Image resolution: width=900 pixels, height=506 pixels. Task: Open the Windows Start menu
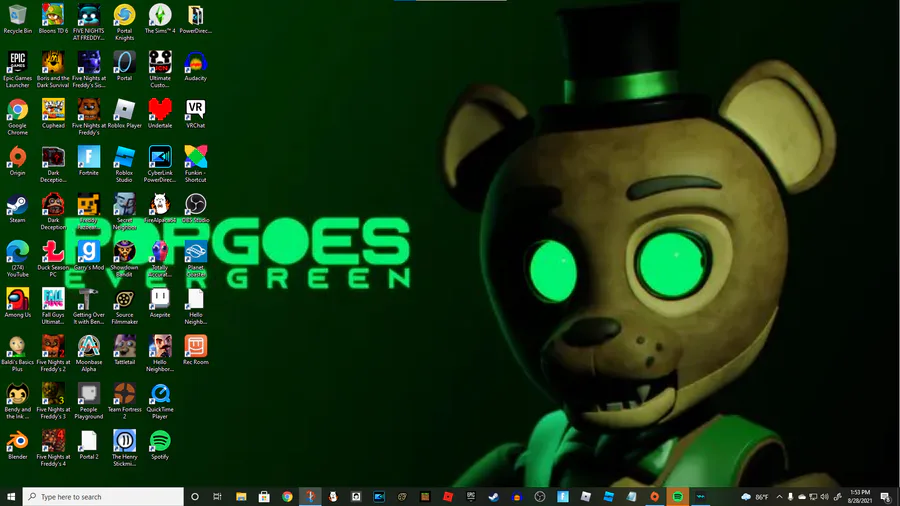(x=11, y=497)
